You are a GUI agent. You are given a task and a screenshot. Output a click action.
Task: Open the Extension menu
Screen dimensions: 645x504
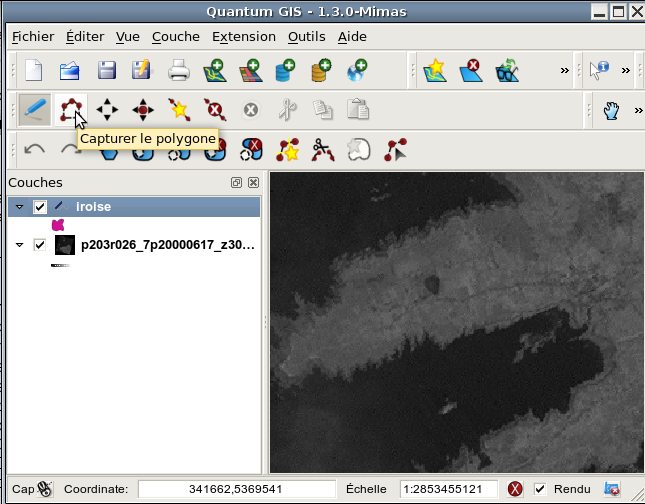[x=244, y=37]
